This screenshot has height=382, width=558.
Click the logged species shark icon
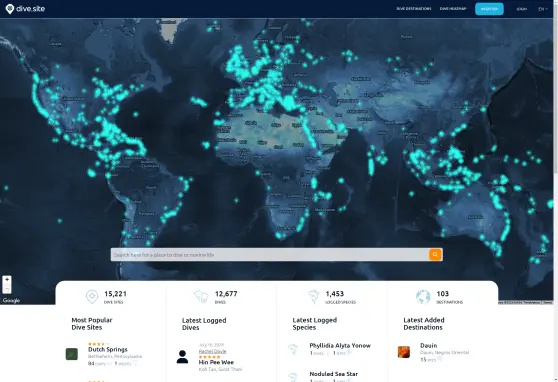pyautogui.click(x=313, y=297)
